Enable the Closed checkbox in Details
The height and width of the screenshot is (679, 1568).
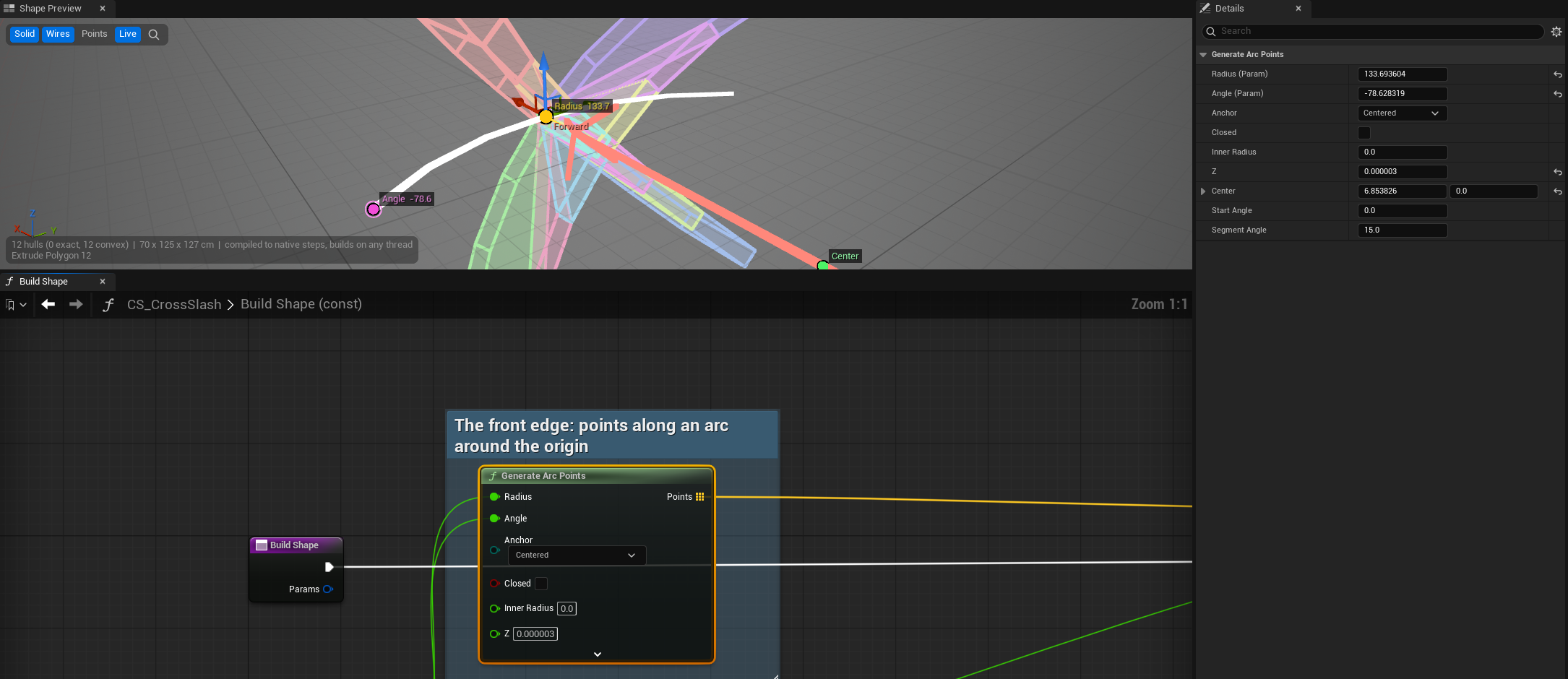(1364, 133)
